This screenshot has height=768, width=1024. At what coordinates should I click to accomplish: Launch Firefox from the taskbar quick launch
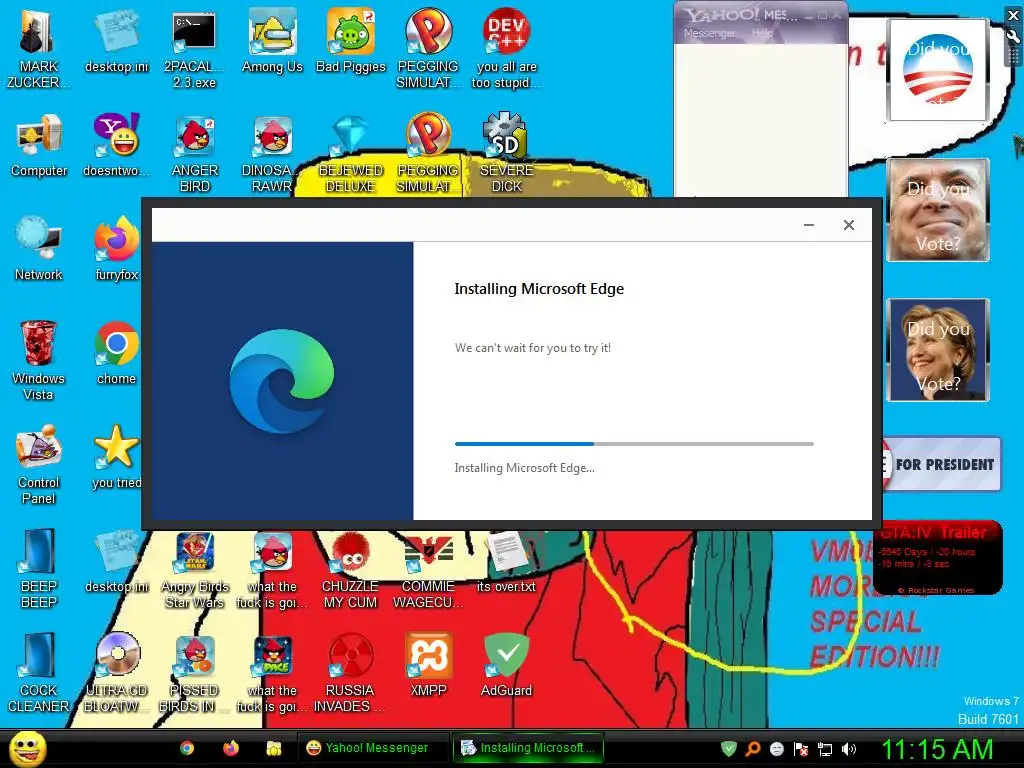[231, 748]
